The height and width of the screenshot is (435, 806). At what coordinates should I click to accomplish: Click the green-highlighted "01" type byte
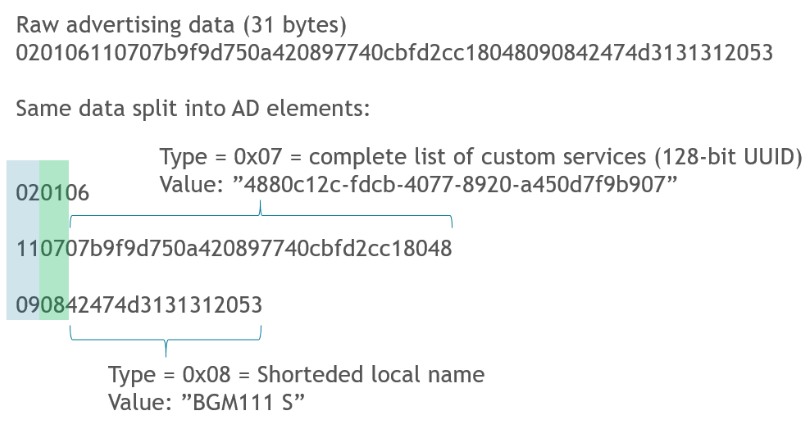point(52,193)
